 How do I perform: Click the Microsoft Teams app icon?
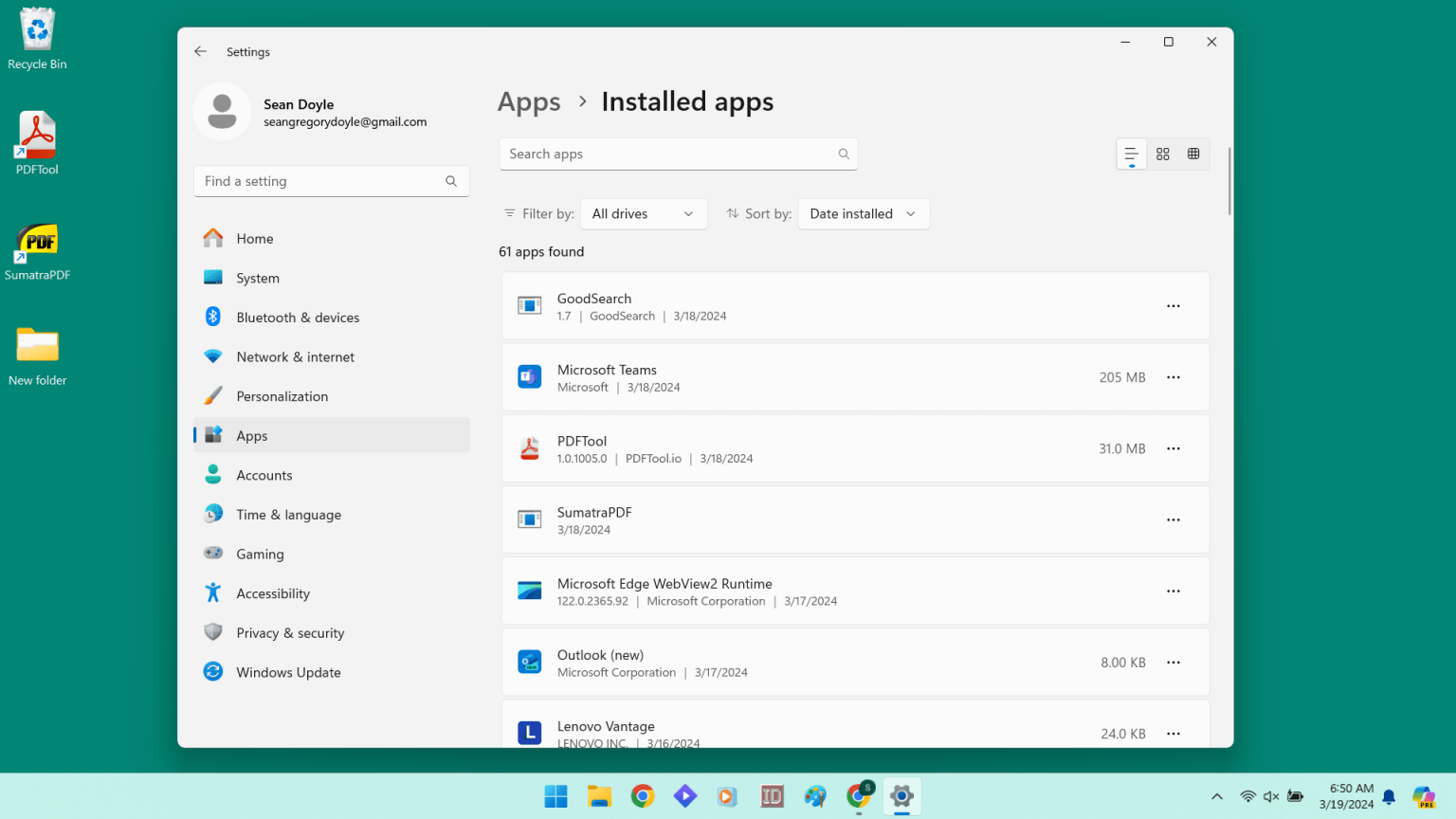[530, 377]
